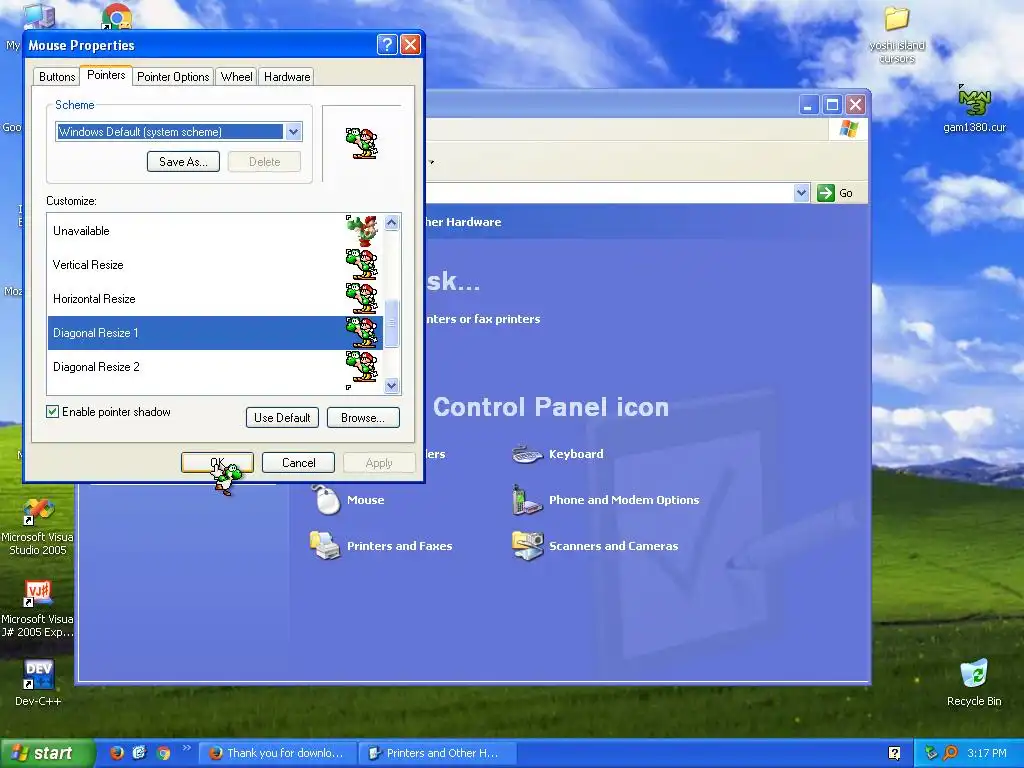Click the Yoshi cursor preview image
Screen dimensions: 1024x768
pyautogui.click(x=361, y=143)
